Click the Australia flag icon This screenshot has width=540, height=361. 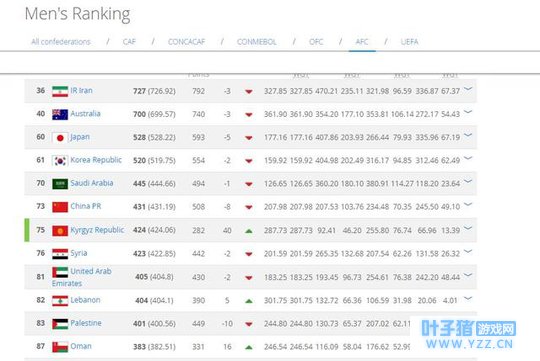pyautogui.click(x=60, y=114)
